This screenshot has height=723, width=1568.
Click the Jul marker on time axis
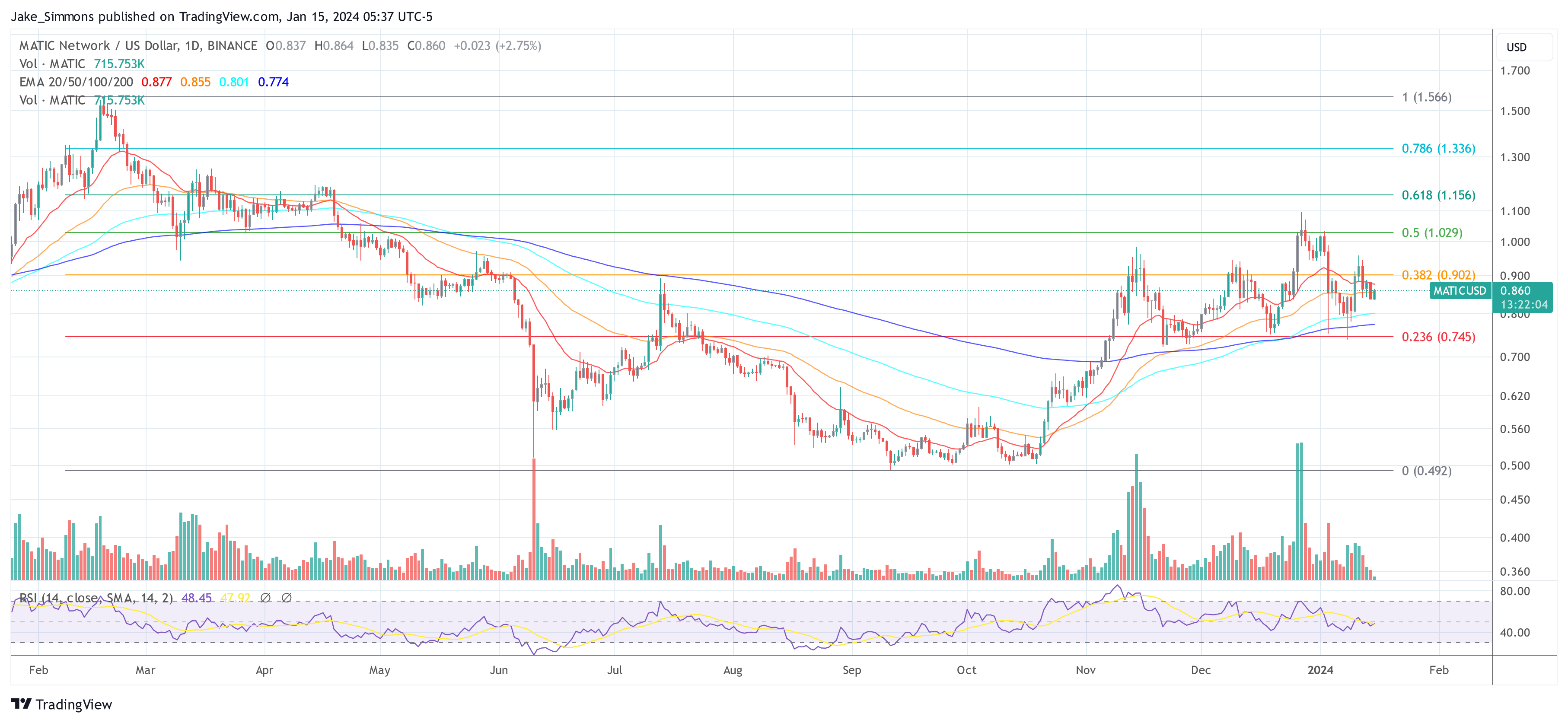614,669
